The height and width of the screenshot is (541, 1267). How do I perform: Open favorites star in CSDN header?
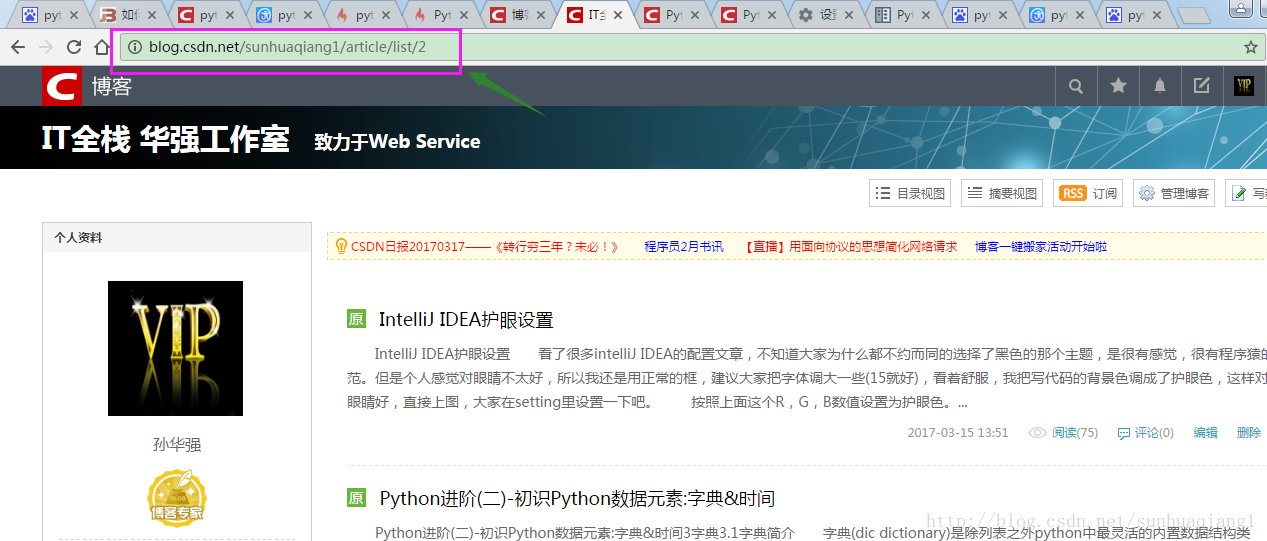(x=1118, y=86)
